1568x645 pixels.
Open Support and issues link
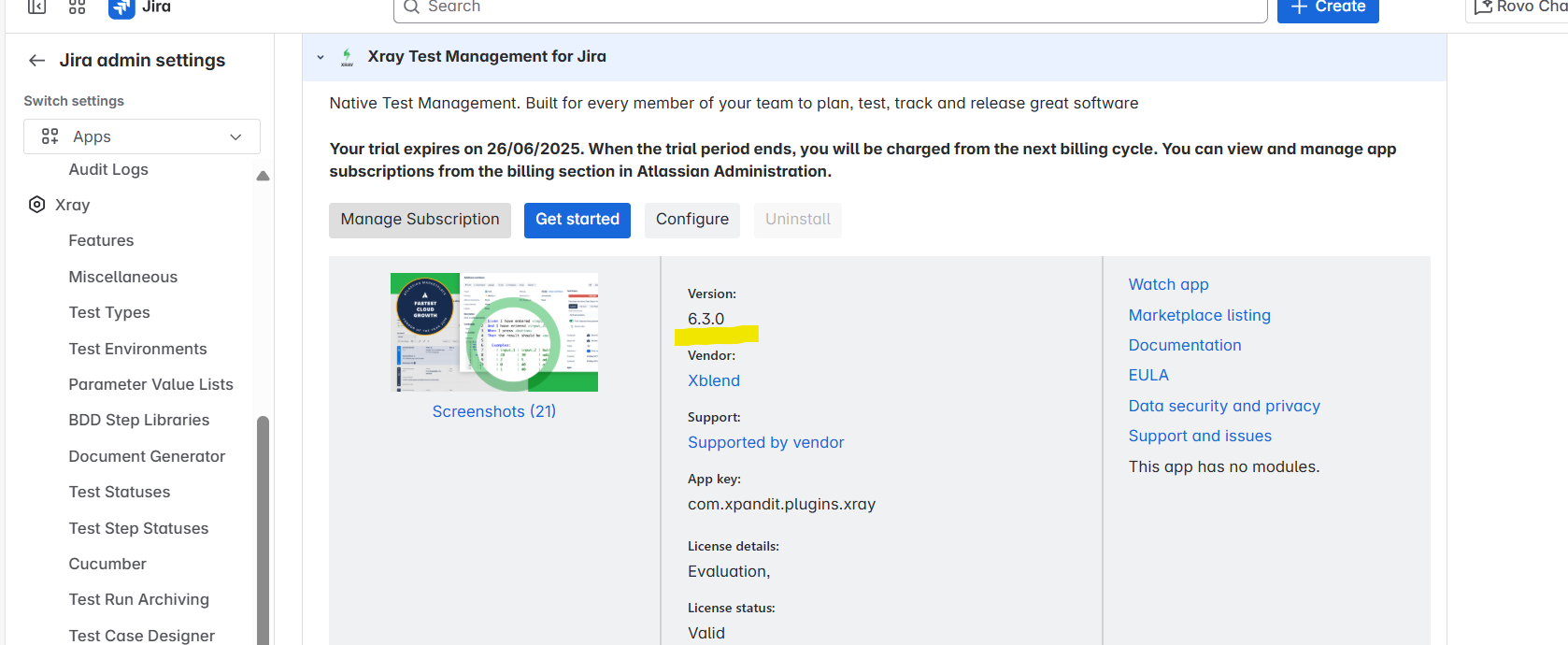tap(1200, 436)
